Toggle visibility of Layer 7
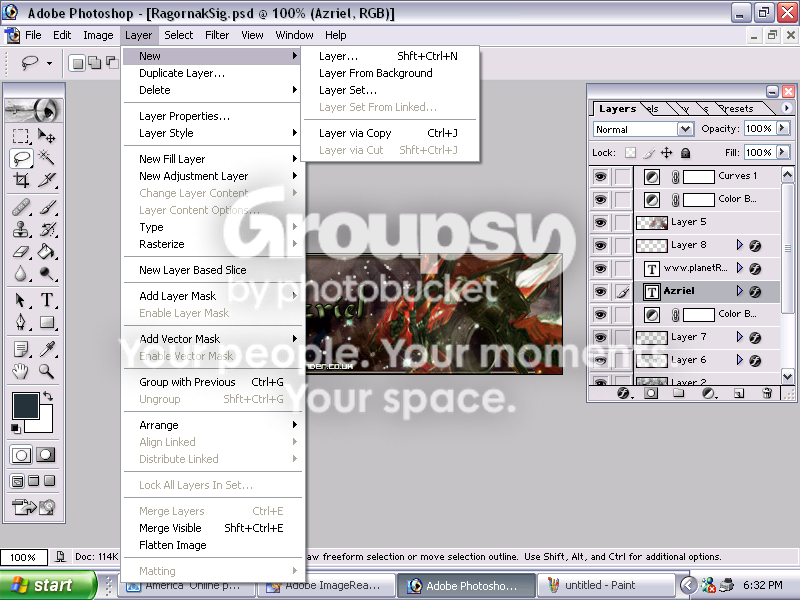The height and width of the screenshot is (600, 800). tap(601, 337)
